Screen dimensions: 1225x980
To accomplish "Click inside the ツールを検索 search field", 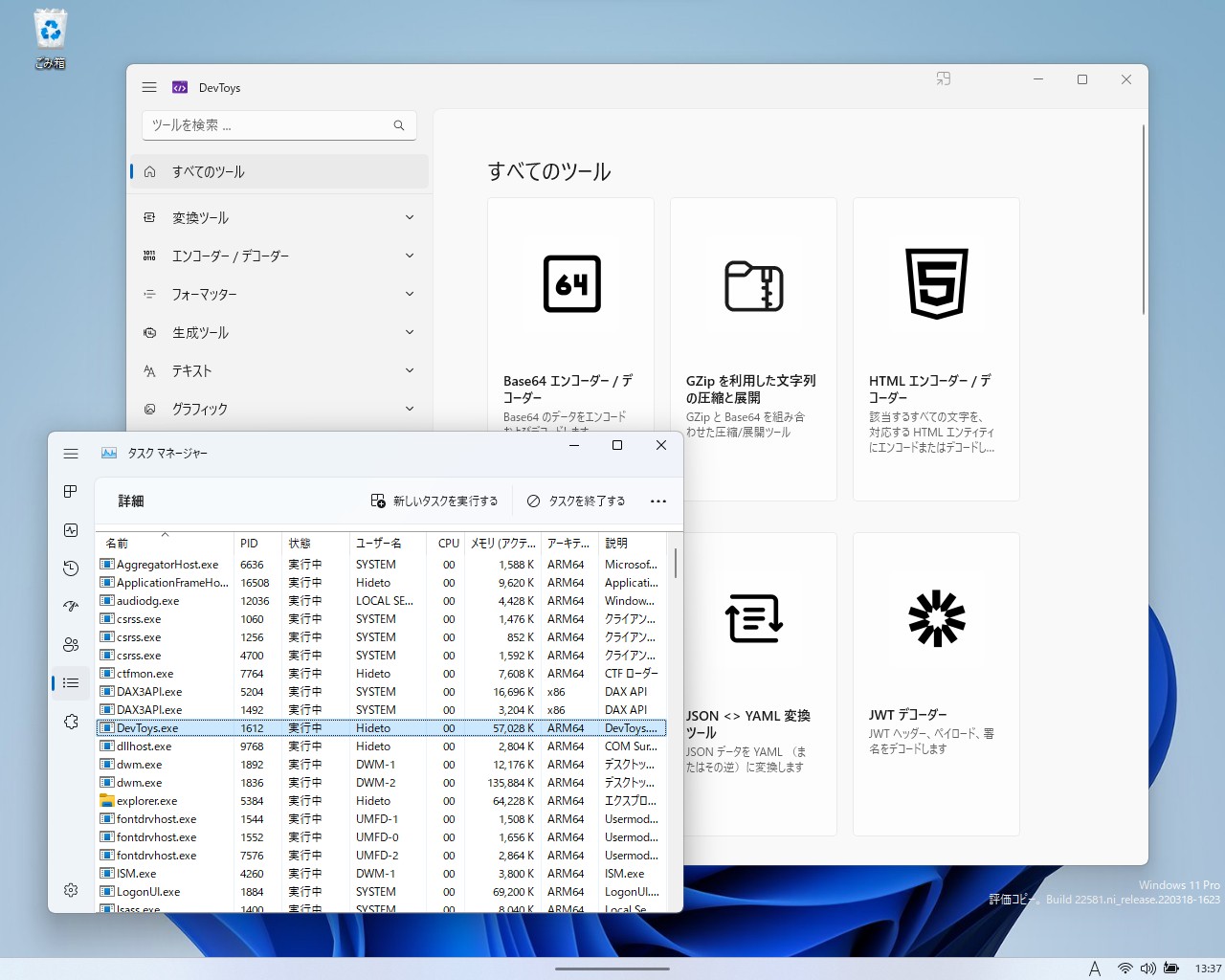I will click(278, 124).
